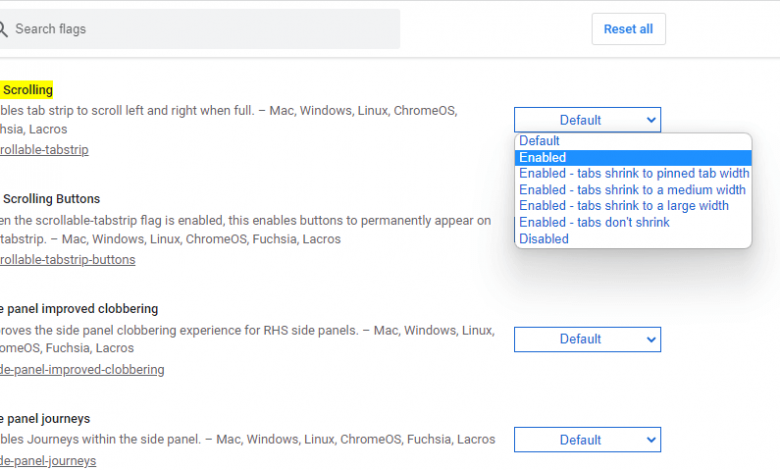Focus the Search flags input field

tap(200, 29)
